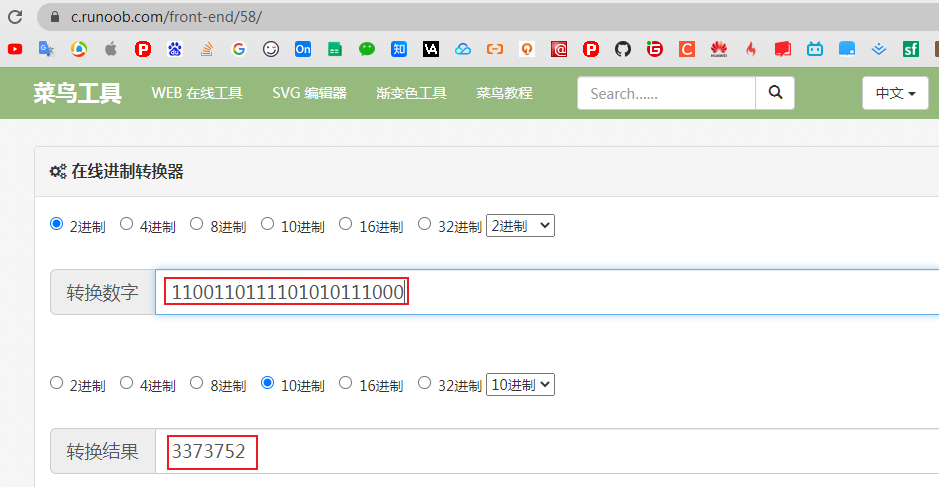Open the red @ bookmark icon
This screenshot has height=487, width=939.
(559, 49)
